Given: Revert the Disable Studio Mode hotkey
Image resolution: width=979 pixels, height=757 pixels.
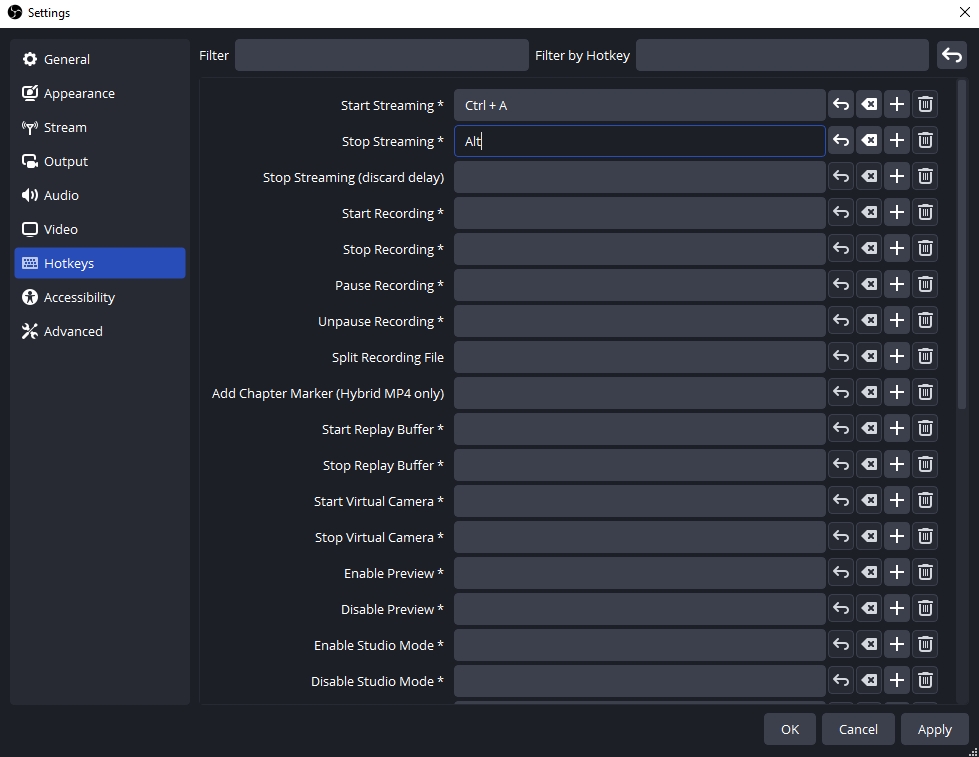Looking at the screenshot, I should pyautogui.click(x=841, y=681).
